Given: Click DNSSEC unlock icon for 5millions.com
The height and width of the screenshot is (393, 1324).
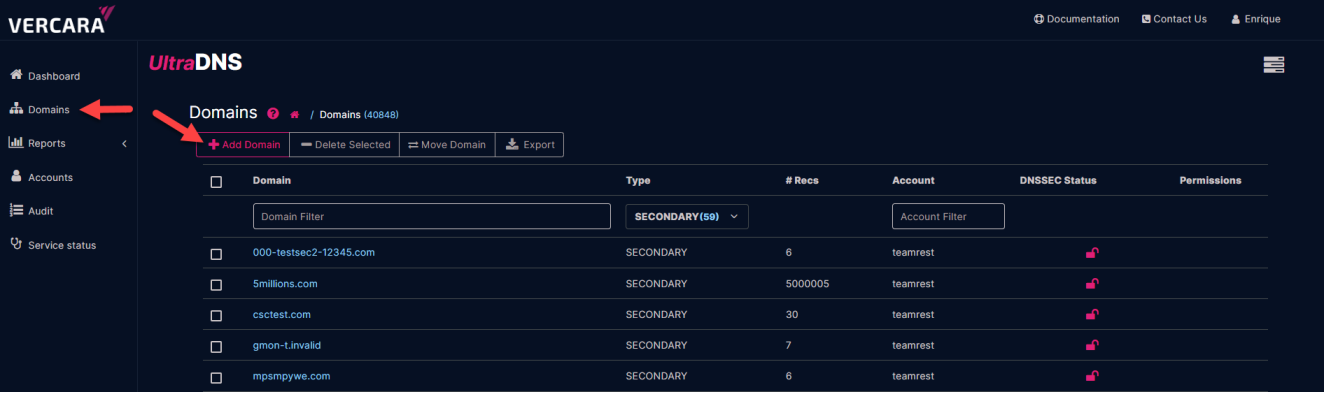Looking at the screenshot, I should (x=1092, y=284).
